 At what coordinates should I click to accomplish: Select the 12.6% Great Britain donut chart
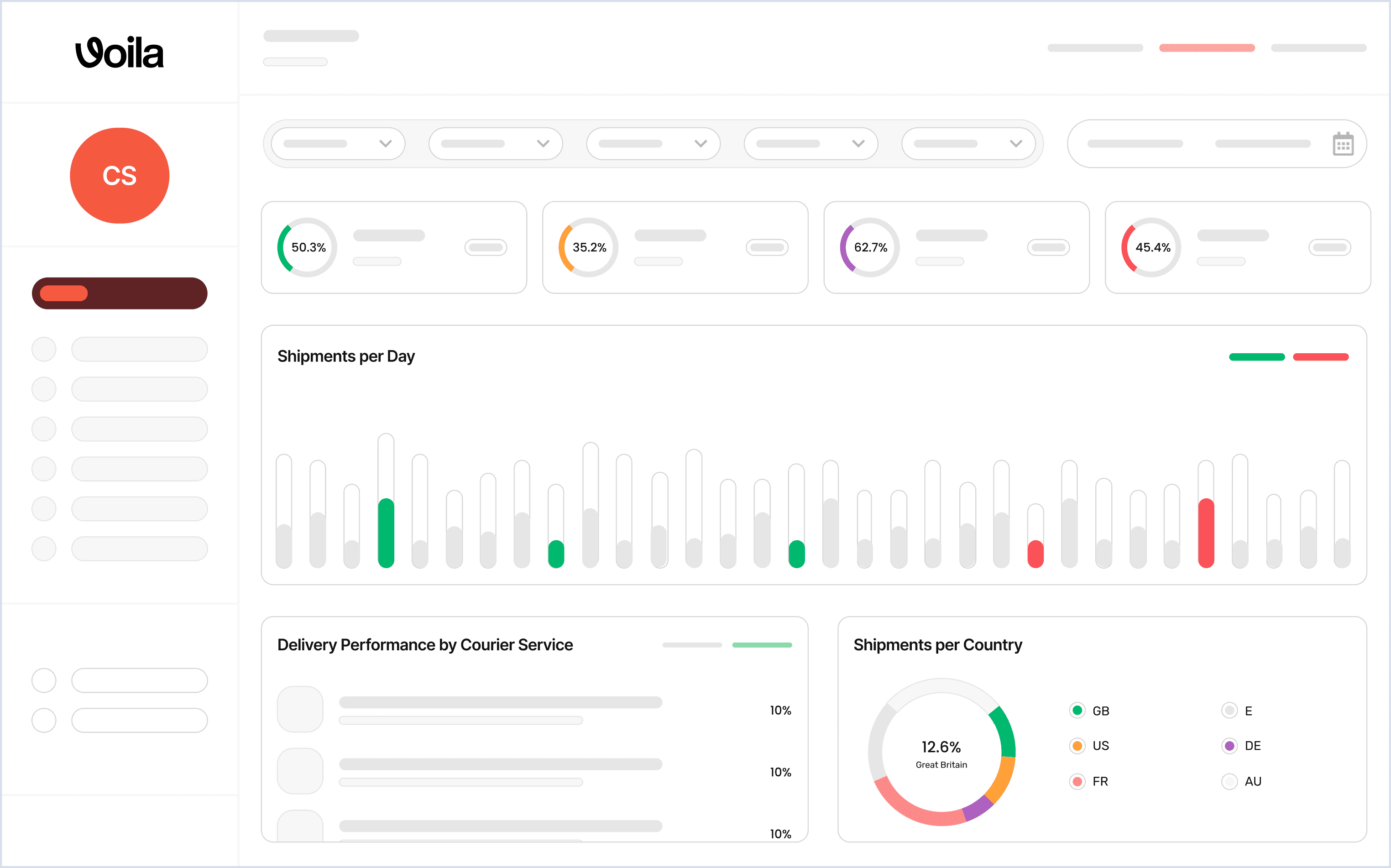pyautogui.click(x=941, y=752)
